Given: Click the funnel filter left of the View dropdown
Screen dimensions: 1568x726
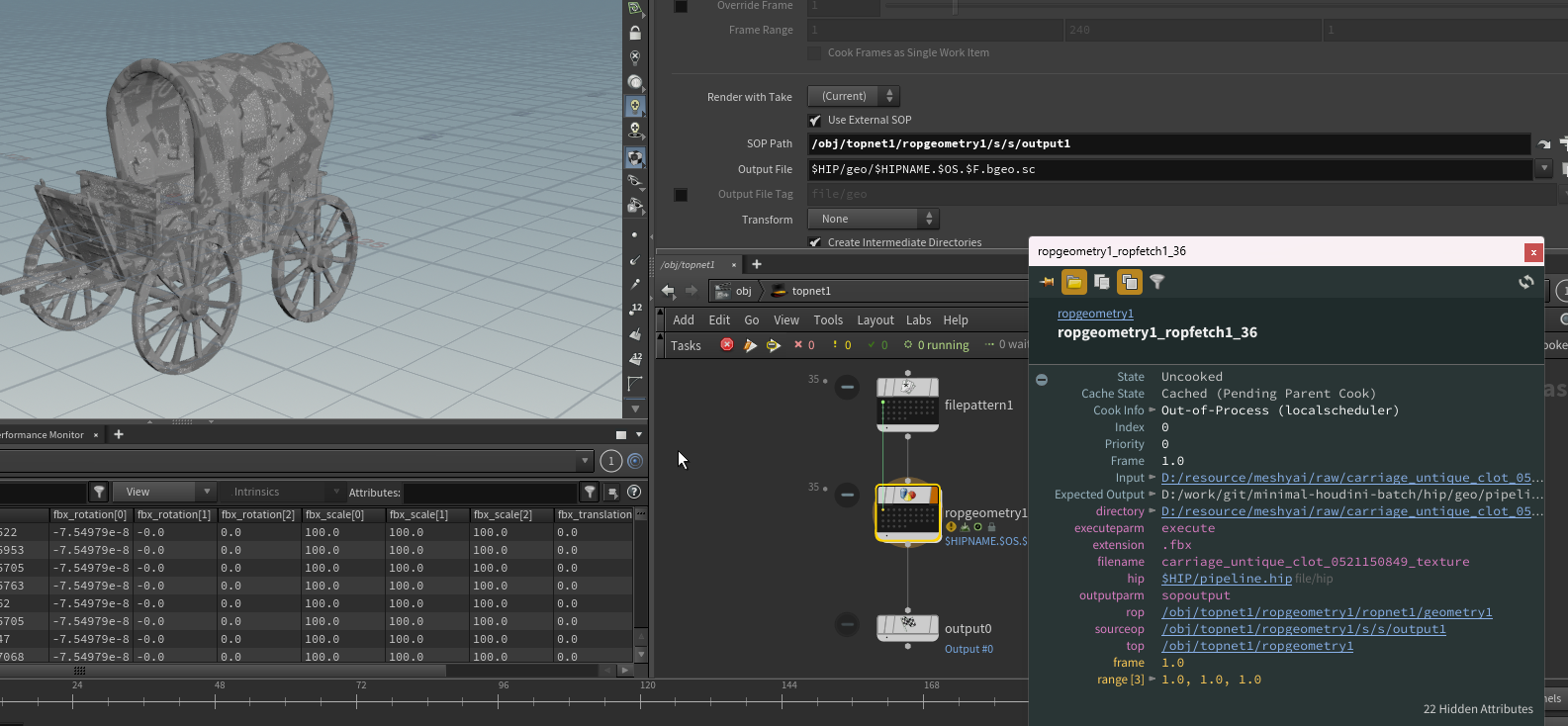Looking at the screenshot, I should (x=99, y=492).
